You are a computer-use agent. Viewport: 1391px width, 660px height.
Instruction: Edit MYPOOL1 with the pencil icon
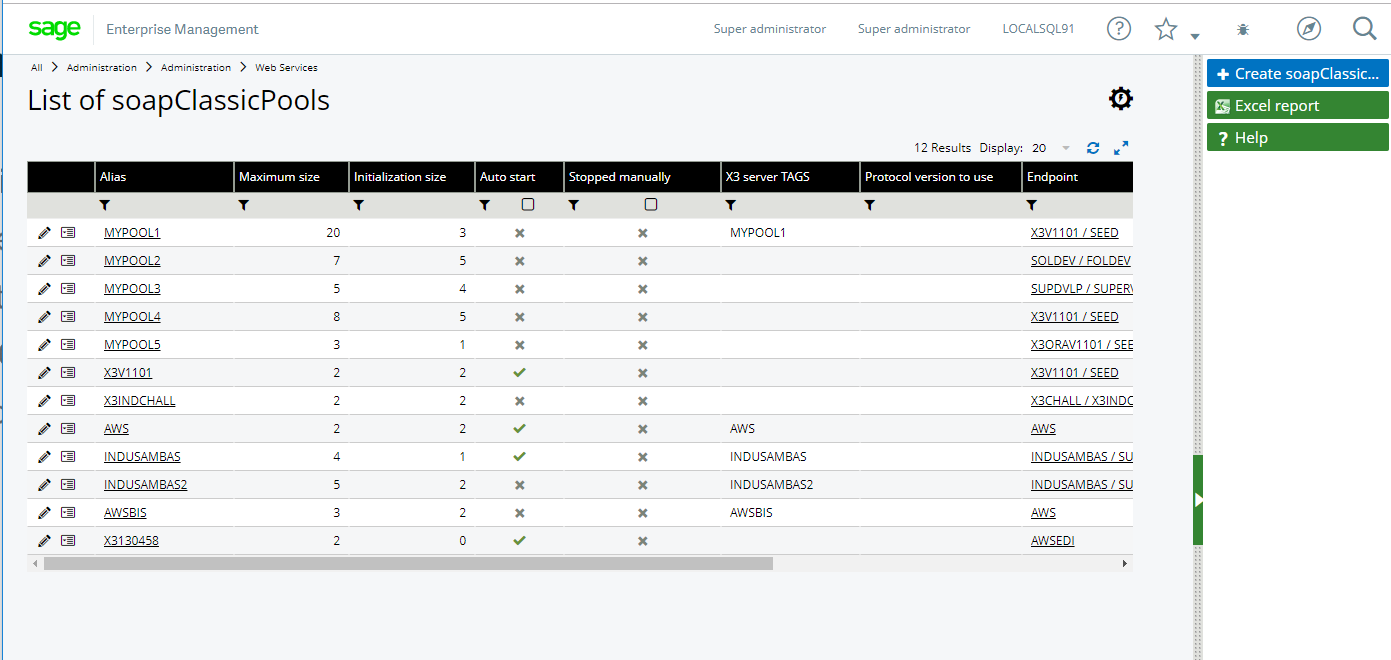click(44, 232)
